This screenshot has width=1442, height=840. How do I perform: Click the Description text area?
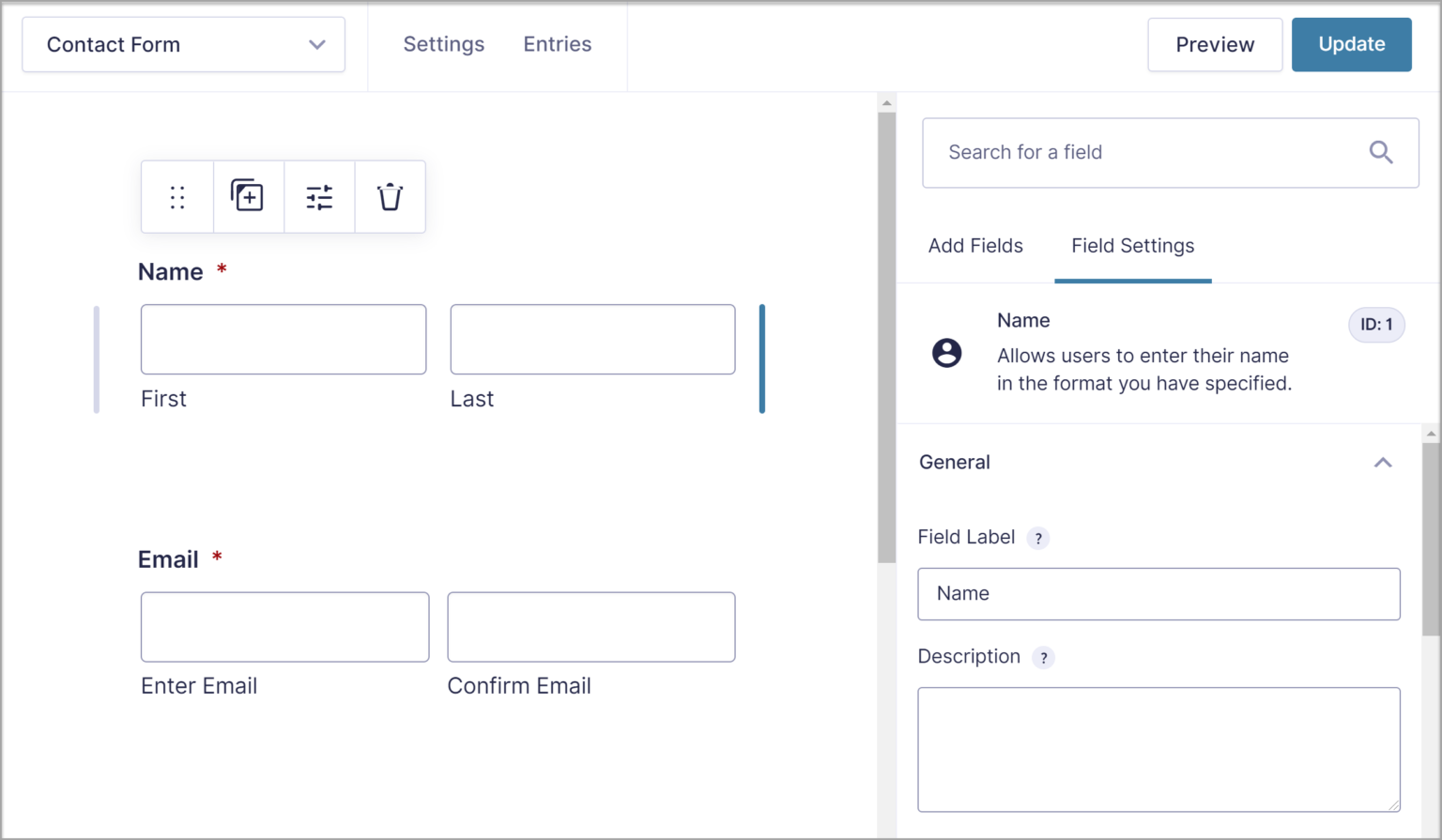click(x=1158, y=749)
